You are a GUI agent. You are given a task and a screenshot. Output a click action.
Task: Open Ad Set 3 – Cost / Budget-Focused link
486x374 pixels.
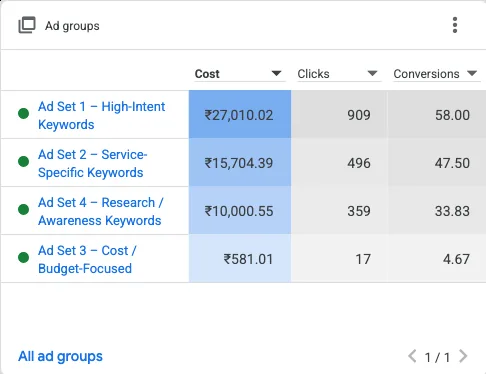87,259
